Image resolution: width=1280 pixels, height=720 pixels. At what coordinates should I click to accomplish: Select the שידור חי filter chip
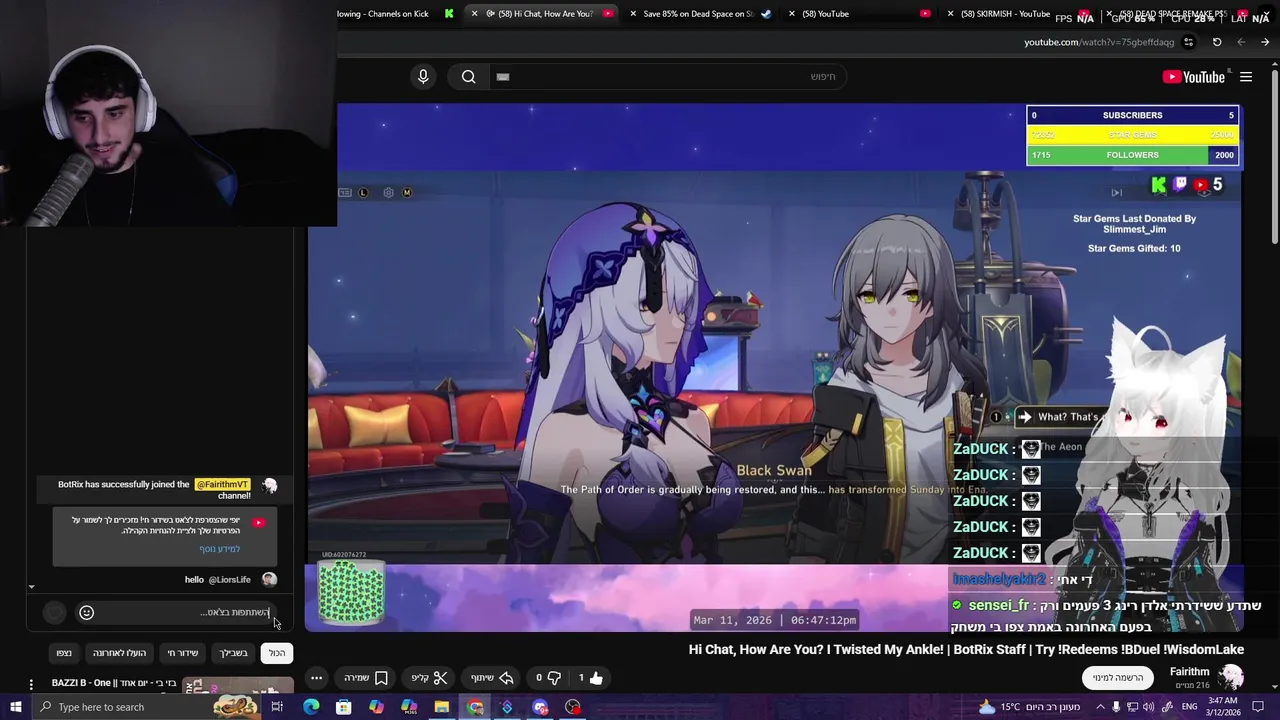pyautogui.click(x=183, y=653)
